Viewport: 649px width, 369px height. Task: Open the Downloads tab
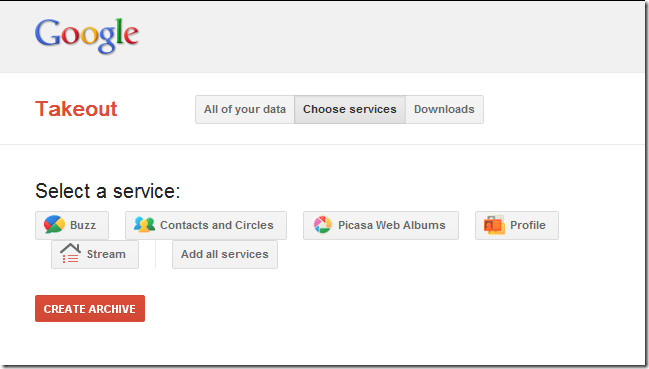coord(444,109)
